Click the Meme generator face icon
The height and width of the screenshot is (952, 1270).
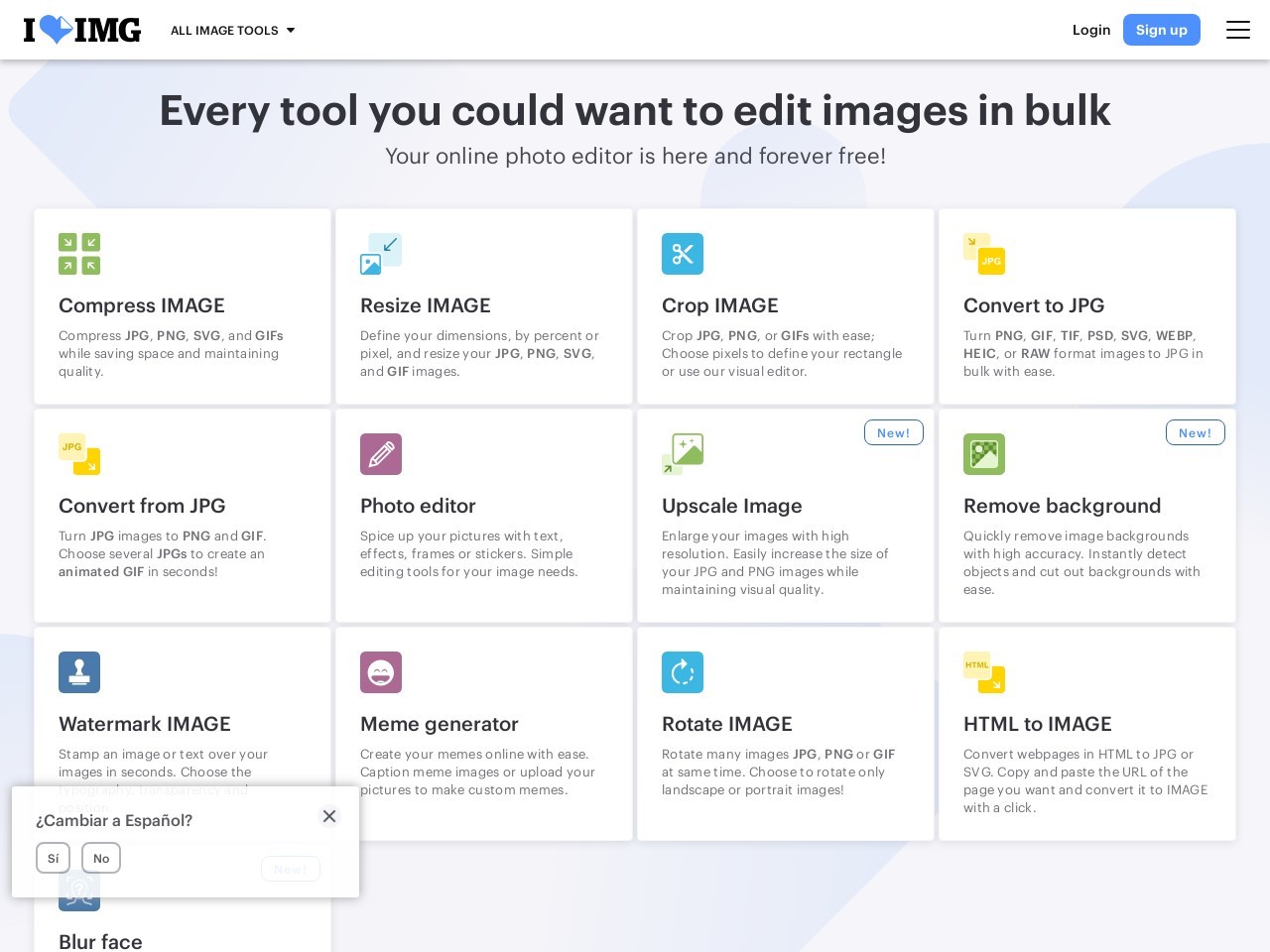point(381,672)
